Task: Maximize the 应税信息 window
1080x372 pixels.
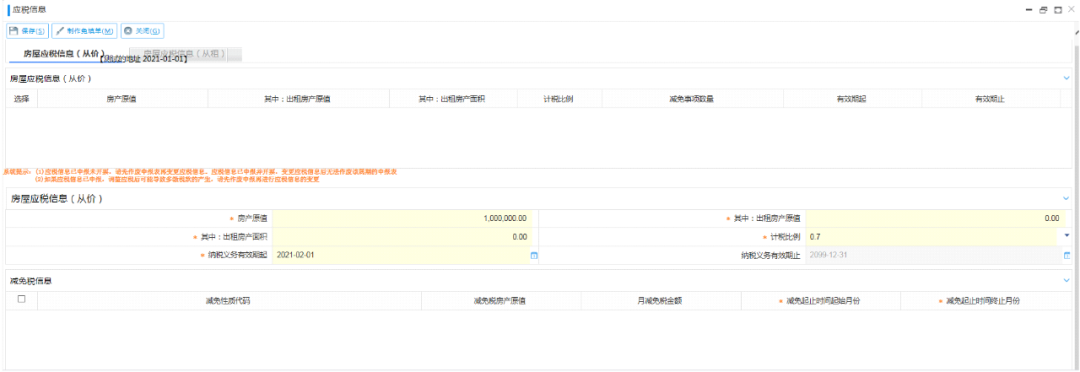Action: [x=1057, y=10]
